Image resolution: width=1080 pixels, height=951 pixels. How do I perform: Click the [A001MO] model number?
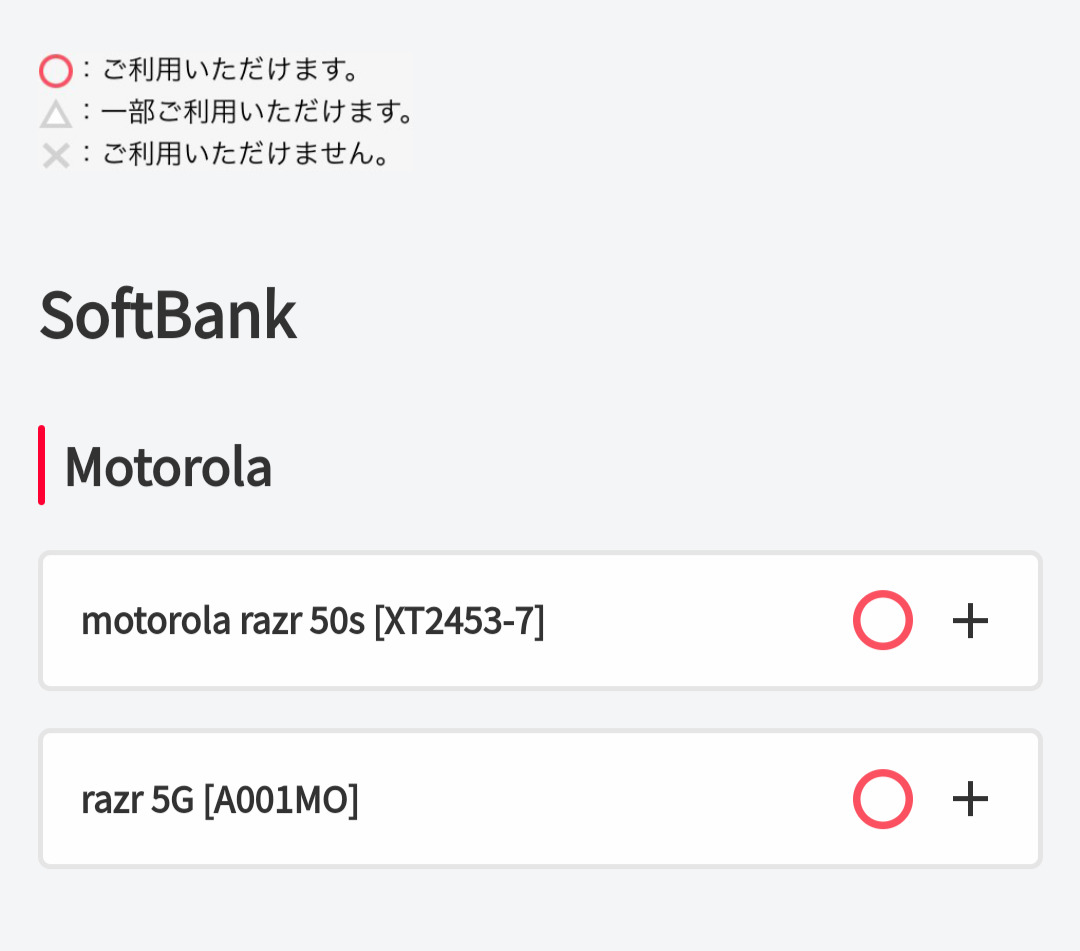(280, 800)
